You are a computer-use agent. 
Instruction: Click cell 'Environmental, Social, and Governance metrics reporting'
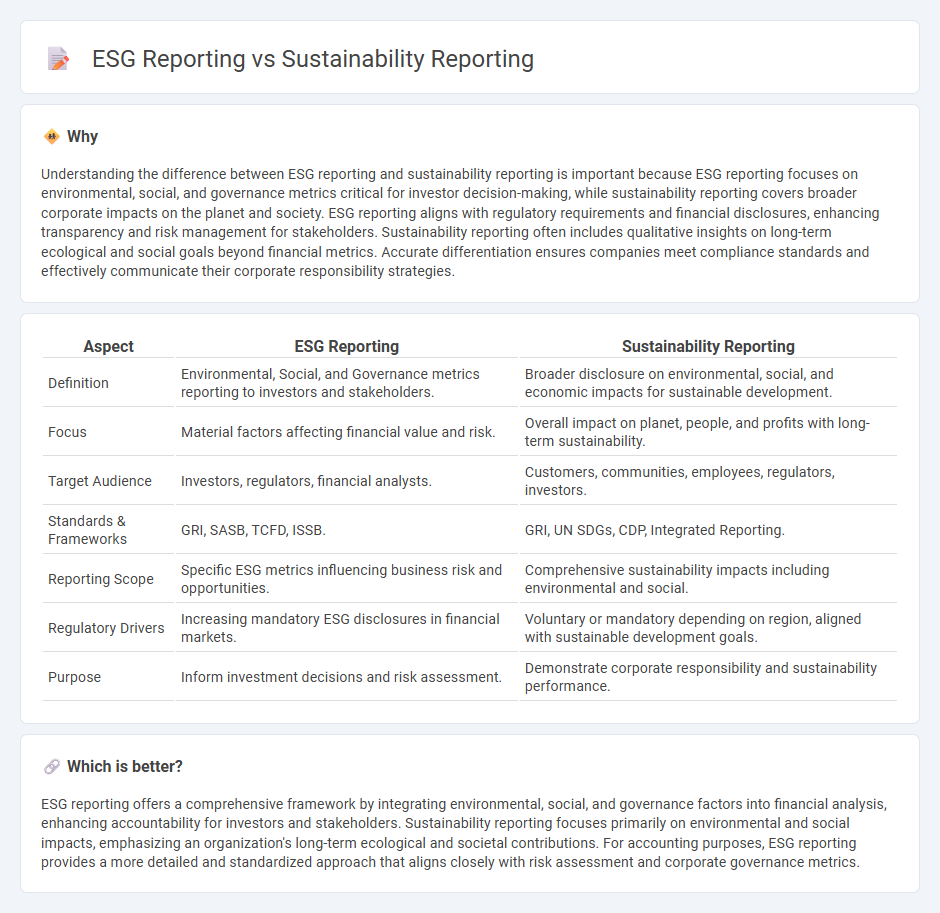point(330,383)
